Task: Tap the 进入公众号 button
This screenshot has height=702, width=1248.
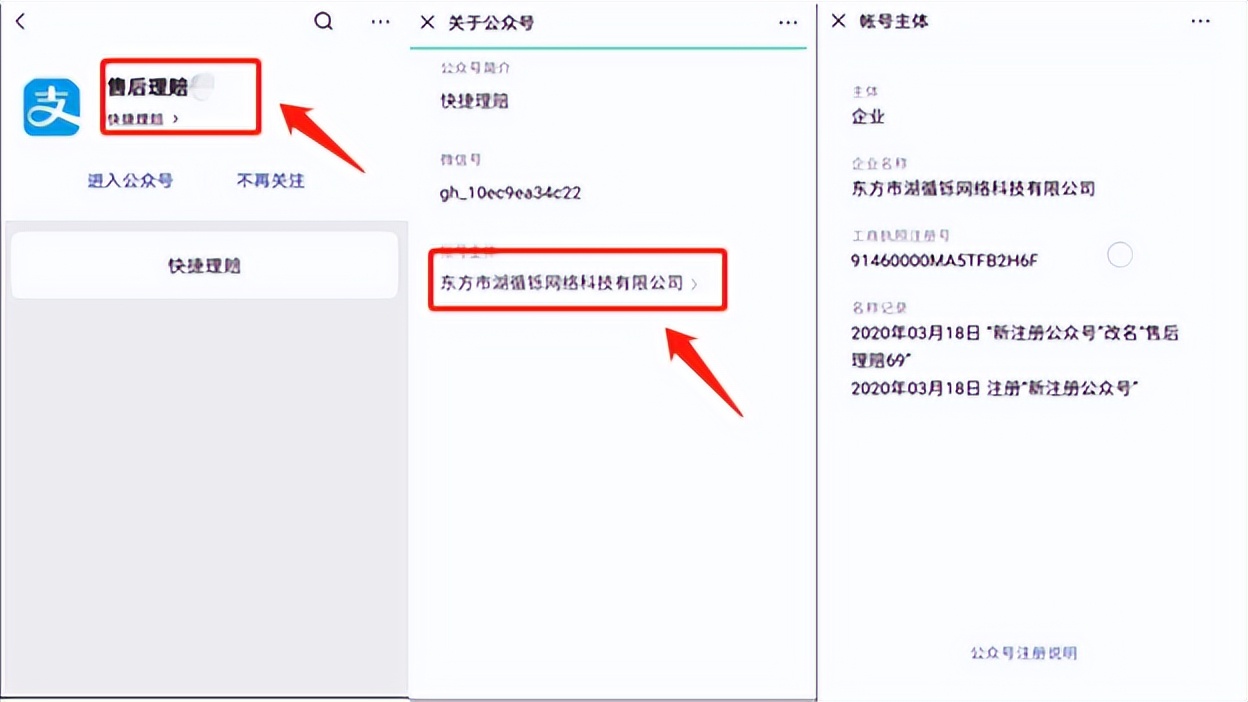Action: pos(130,181)
